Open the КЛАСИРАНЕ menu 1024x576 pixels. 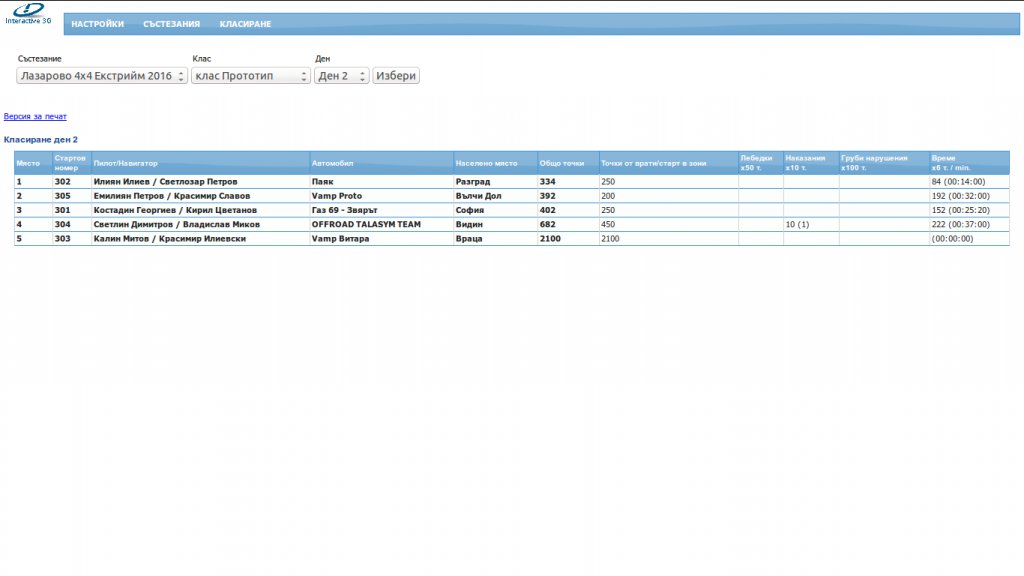245,24
